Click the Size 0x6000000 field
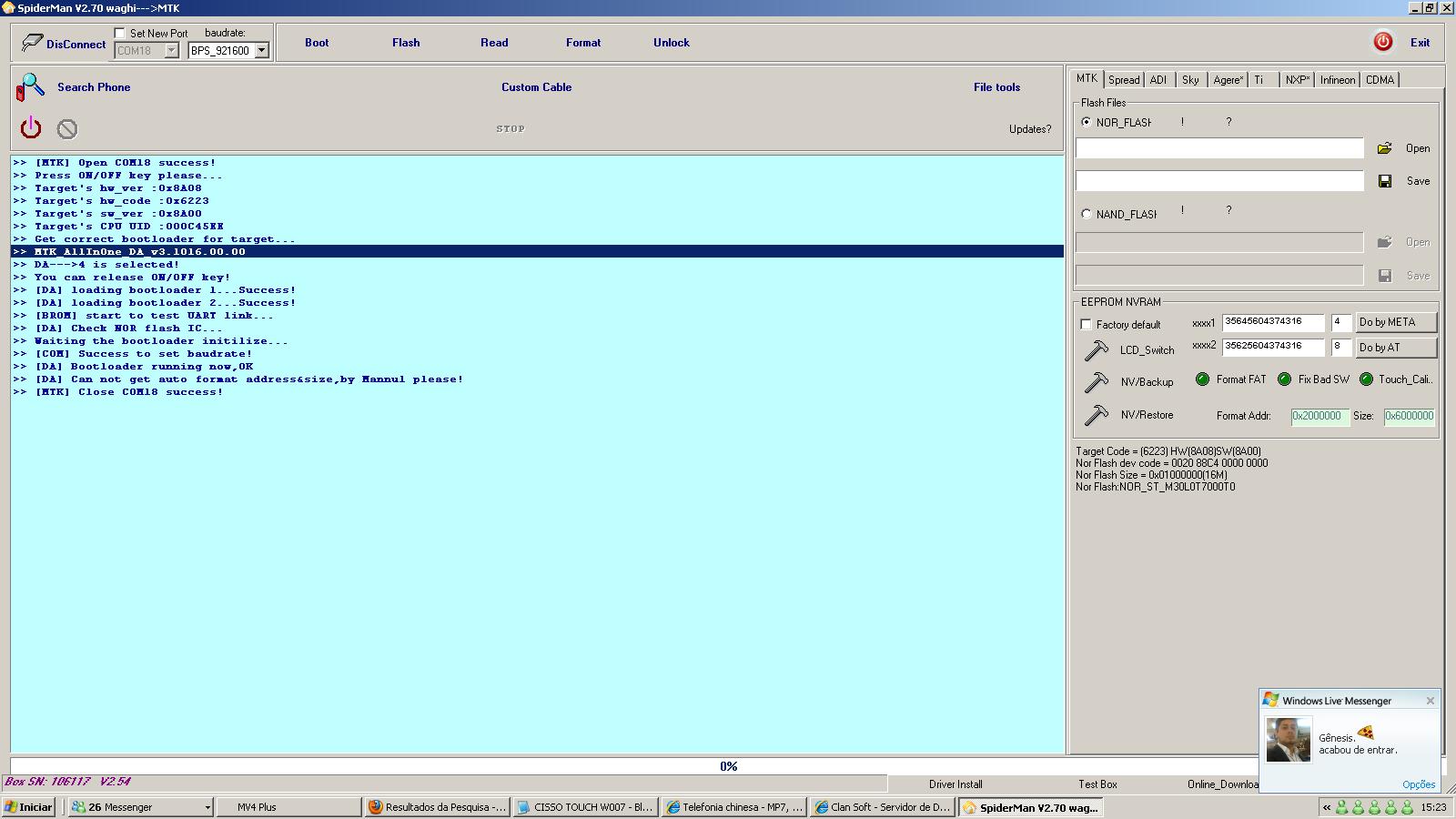 point(1410,416)
